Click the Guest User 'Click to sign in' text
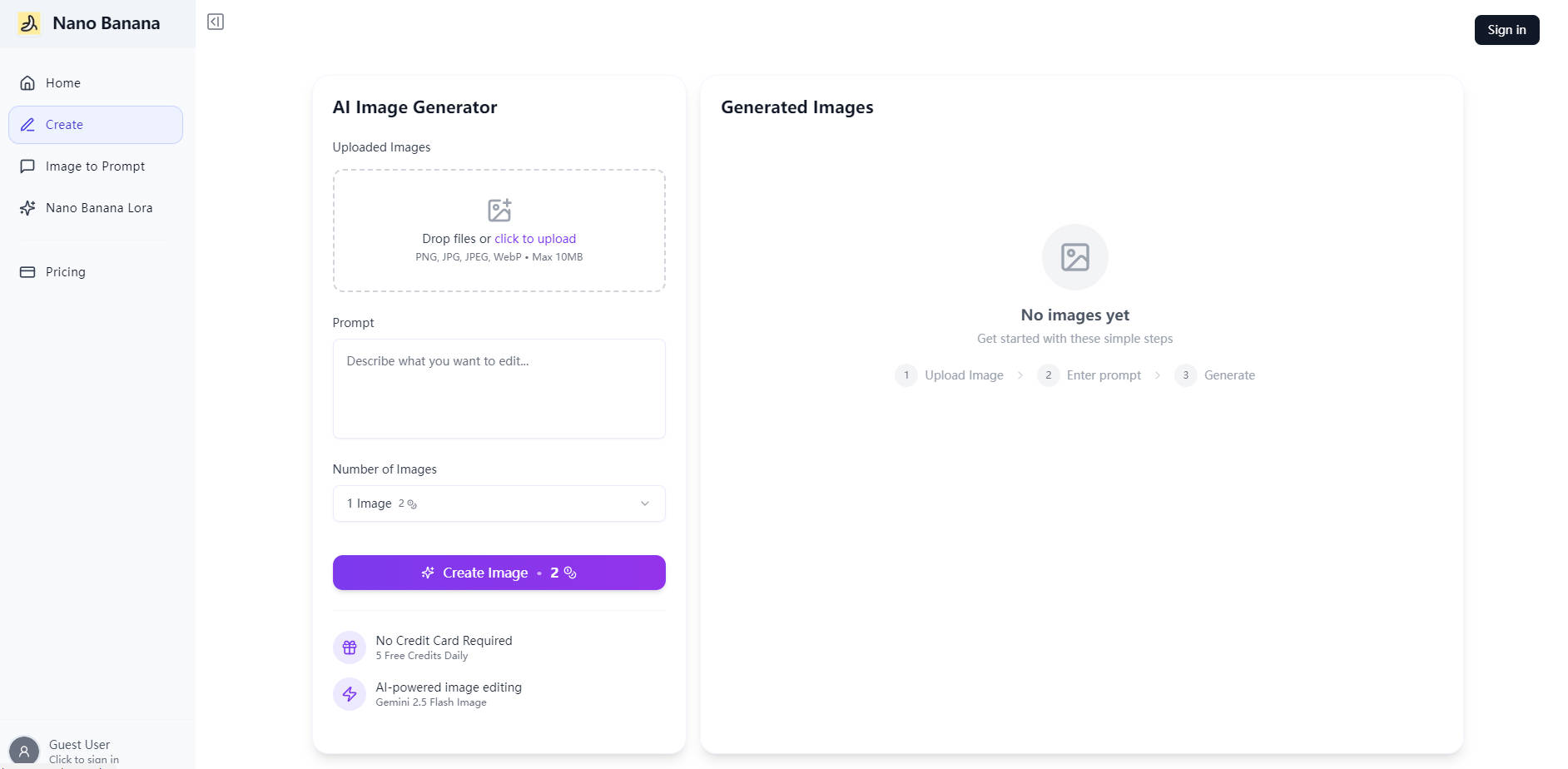 (84, 759)
